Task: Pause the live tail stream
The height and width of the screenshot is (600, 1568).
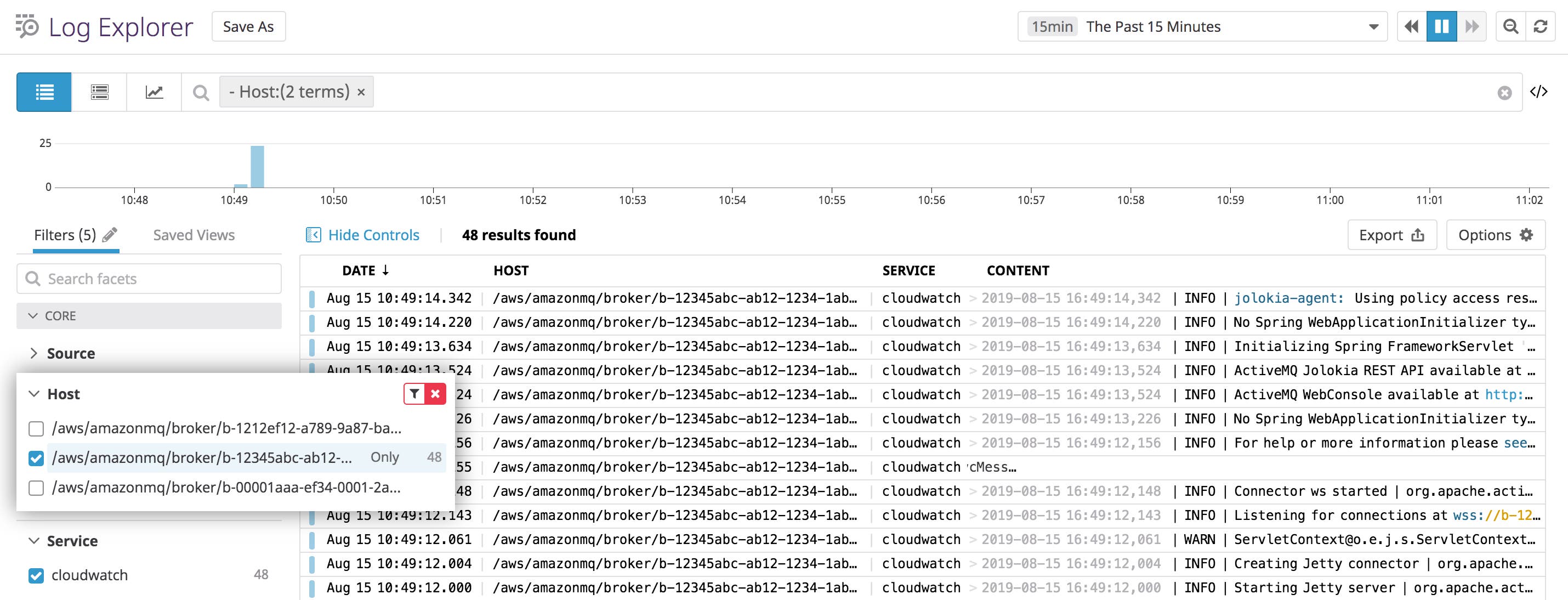Action: click(1441, 26)
